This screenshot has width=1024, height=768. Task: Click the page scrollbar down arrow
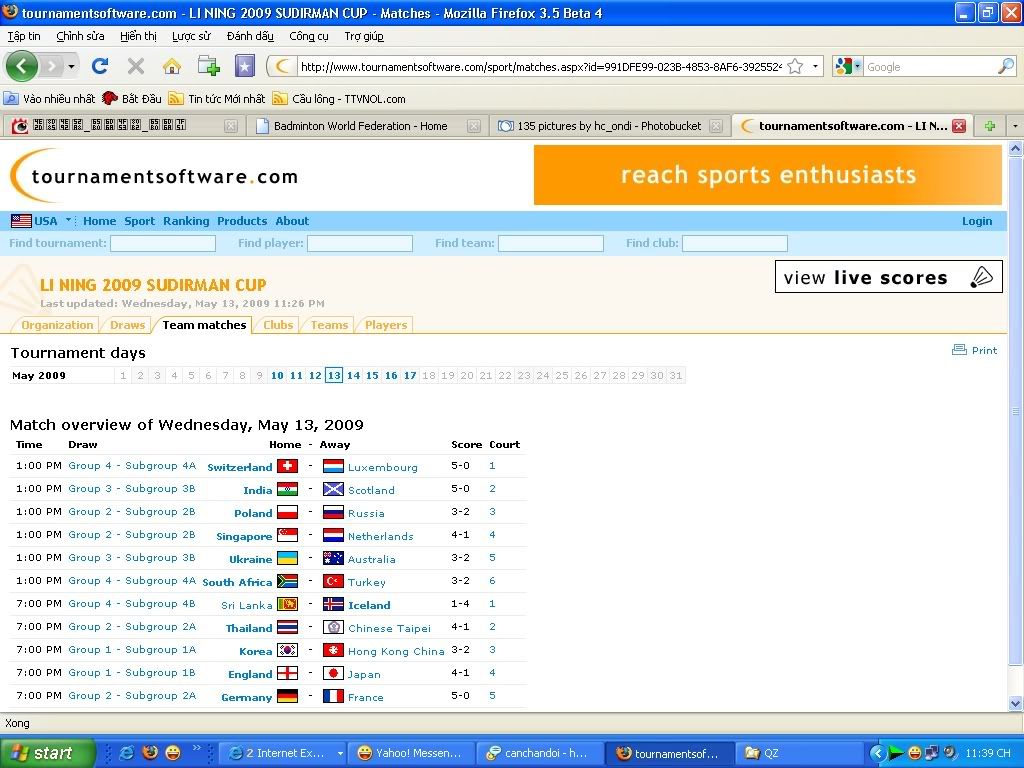1016,704
